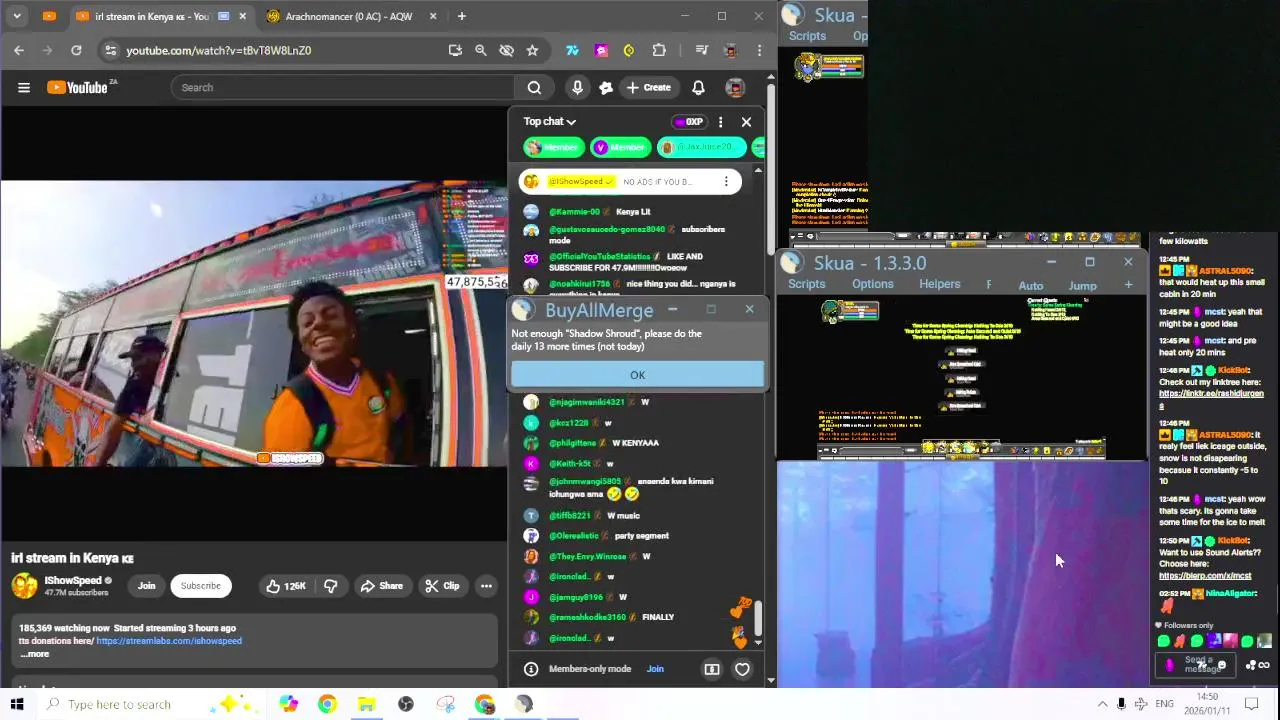Click the YouTube search magnifier button
This screenshot has height=720, width=1280.
pyautogui.click(x=534, y=87)
